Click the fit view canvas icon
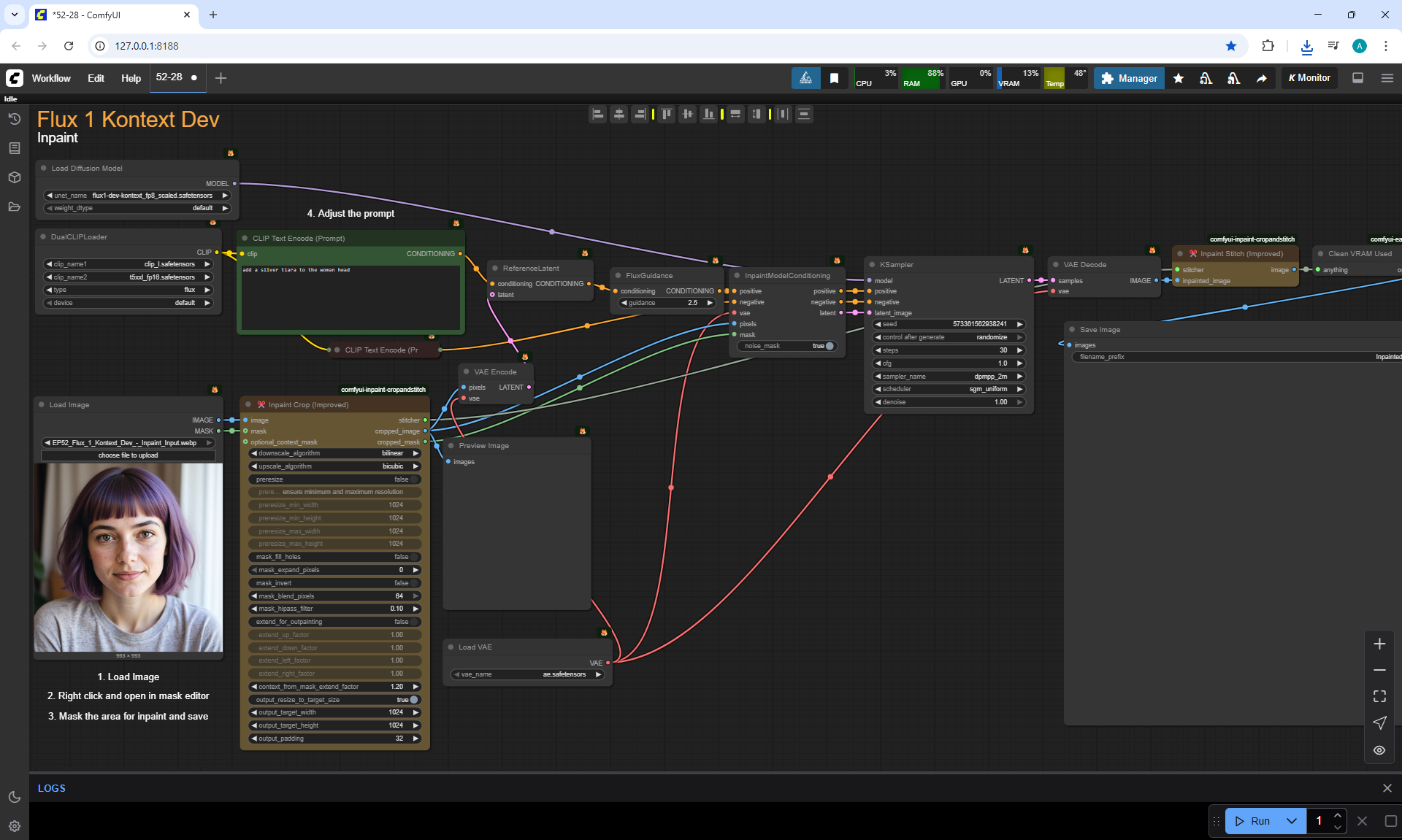 click(x=1379, y=696)
